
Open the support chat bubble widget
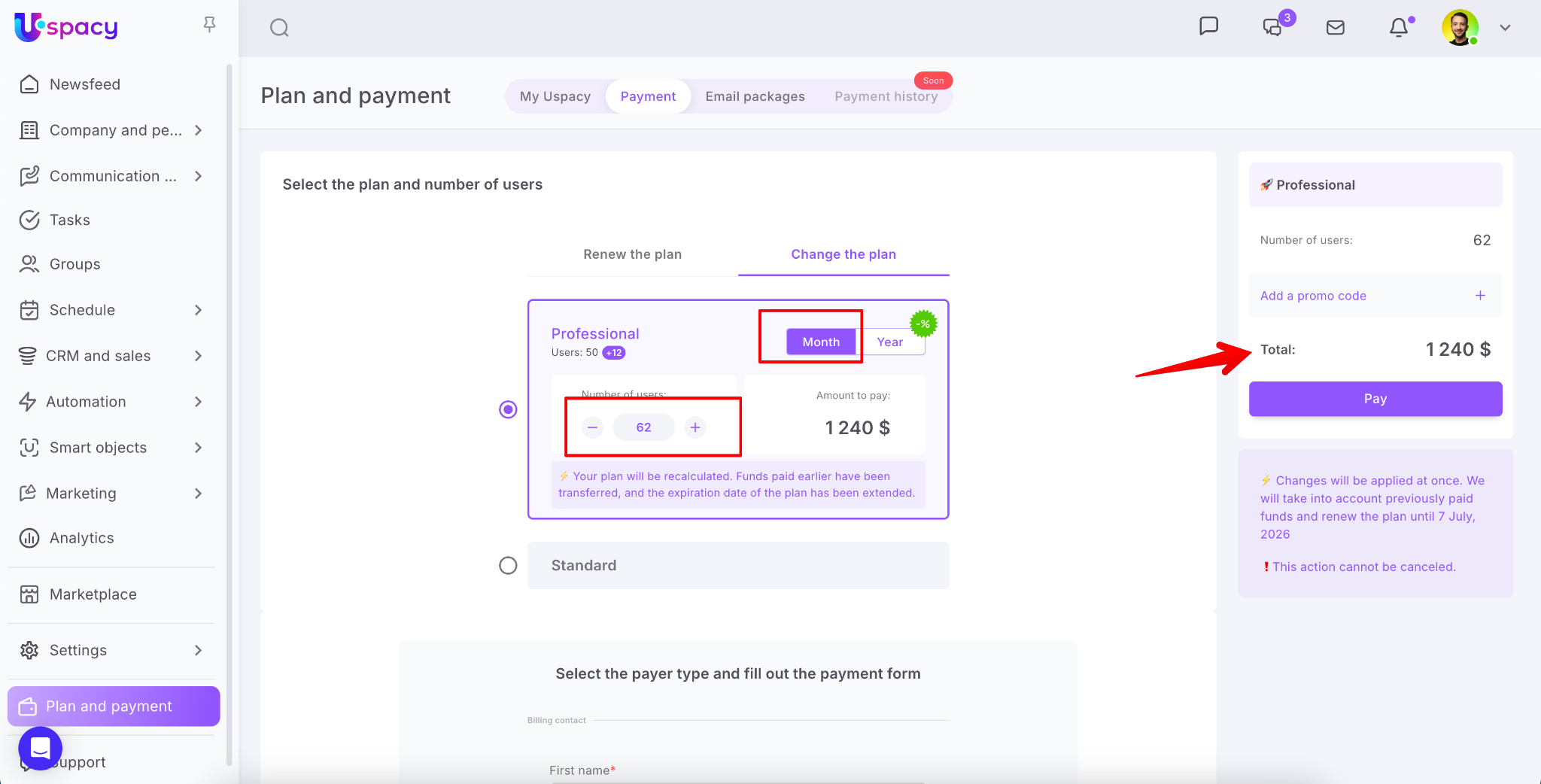(40, 748)
